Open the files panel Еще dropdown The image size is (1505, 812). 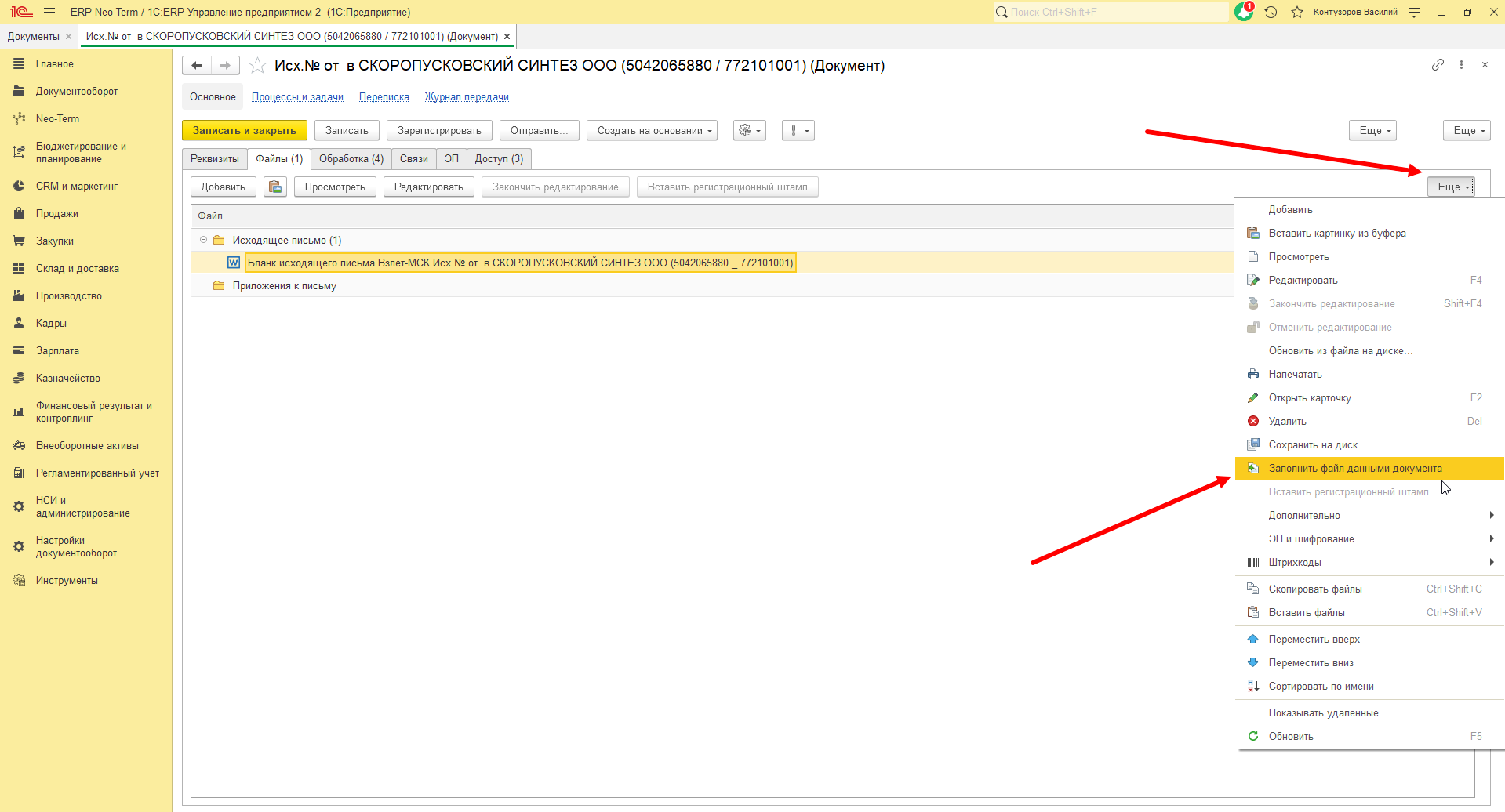(1452, 187)
